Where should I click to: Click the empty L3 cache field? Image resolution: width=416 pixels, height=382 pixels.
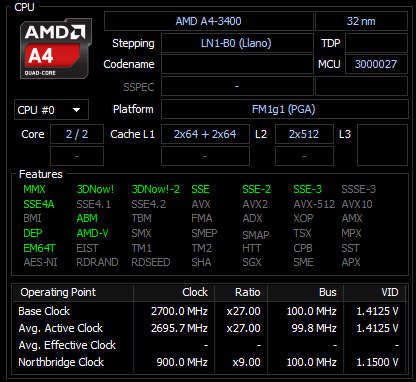point(382,145)
